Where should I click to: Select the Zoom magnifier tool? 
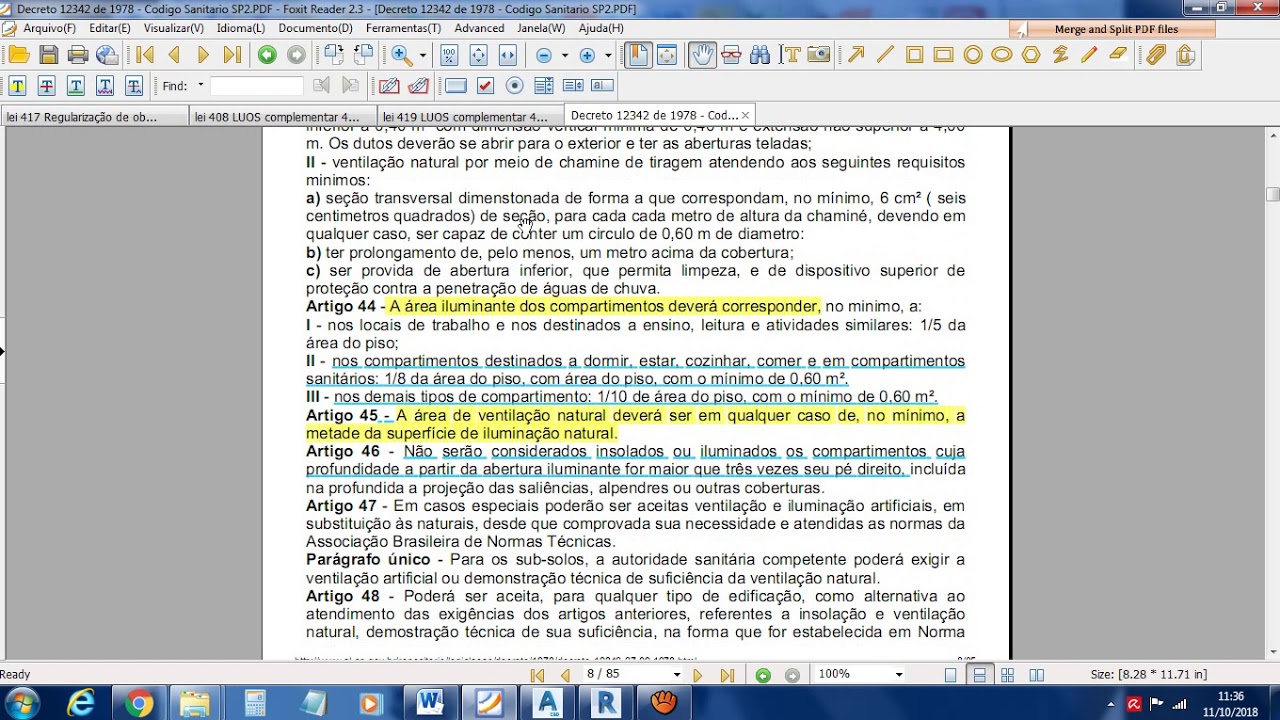pyautogui.click(x=402, y=55)
